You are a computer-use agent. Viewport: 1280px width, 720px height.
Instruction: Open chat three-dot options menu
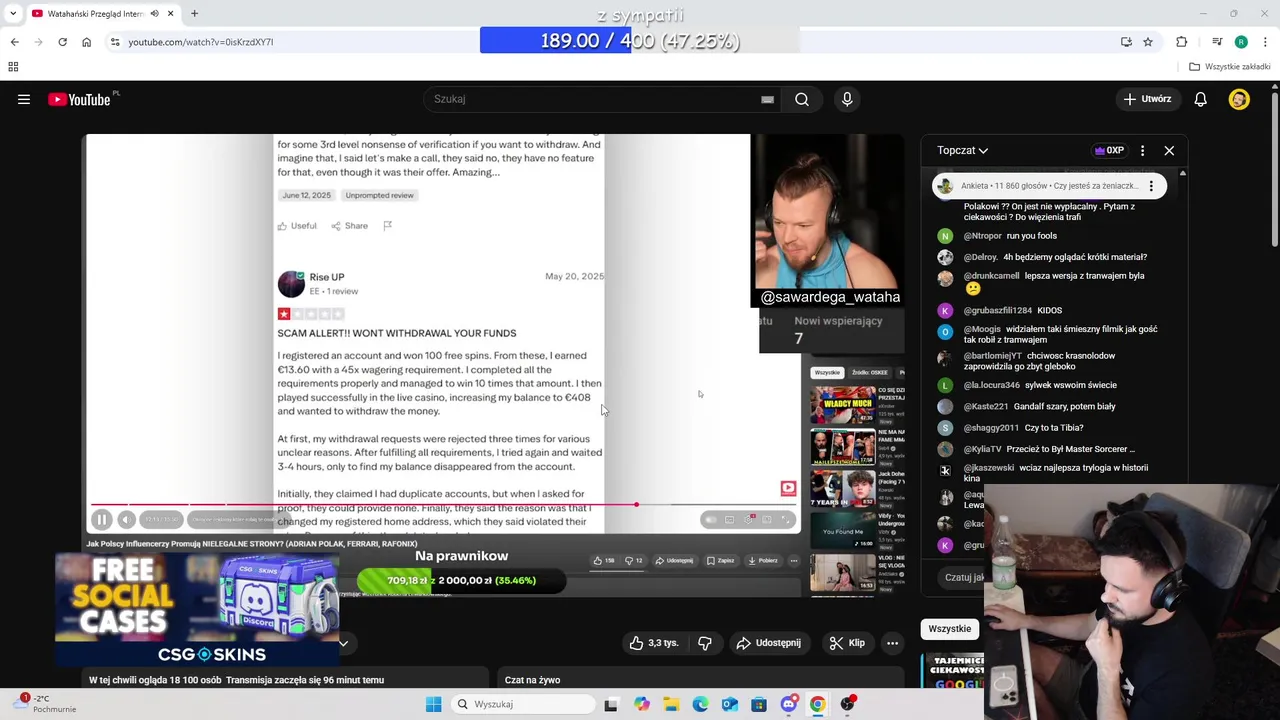click(x=1142, y=151)
